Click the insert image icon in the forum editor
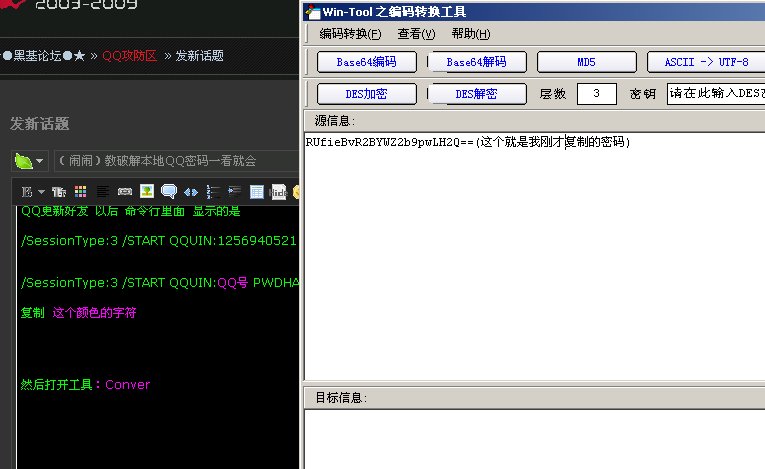Screen dimensions: 765x469 [147, 191]
